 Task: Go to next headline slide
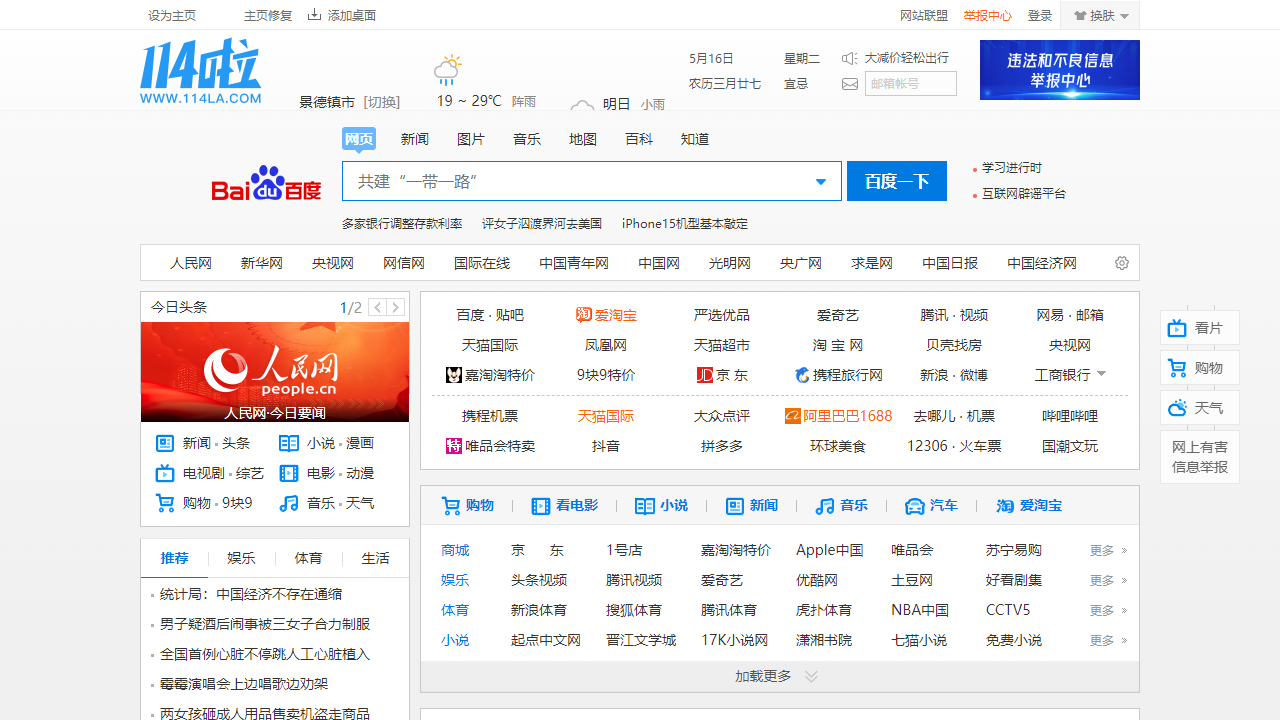pos(396,307)
